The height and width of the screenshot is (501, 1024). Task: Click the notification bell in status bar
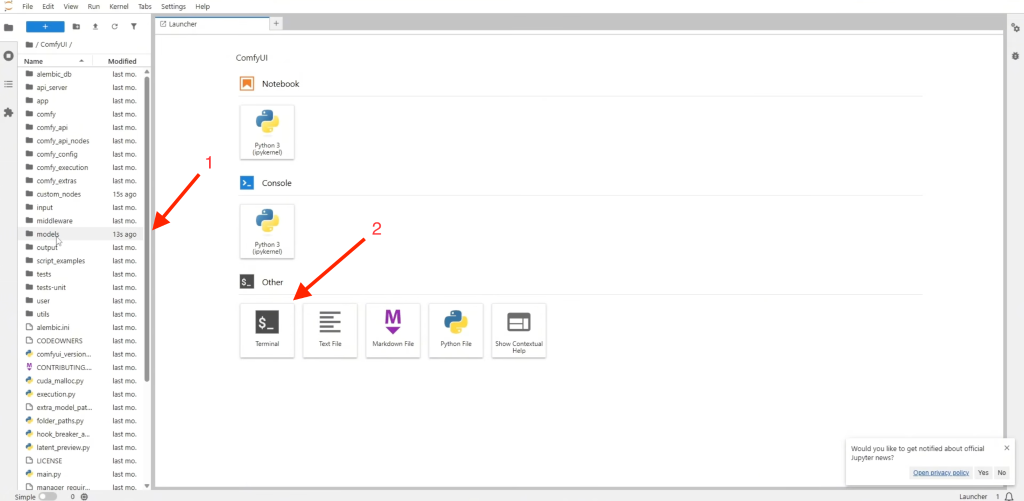point(1010,496)
